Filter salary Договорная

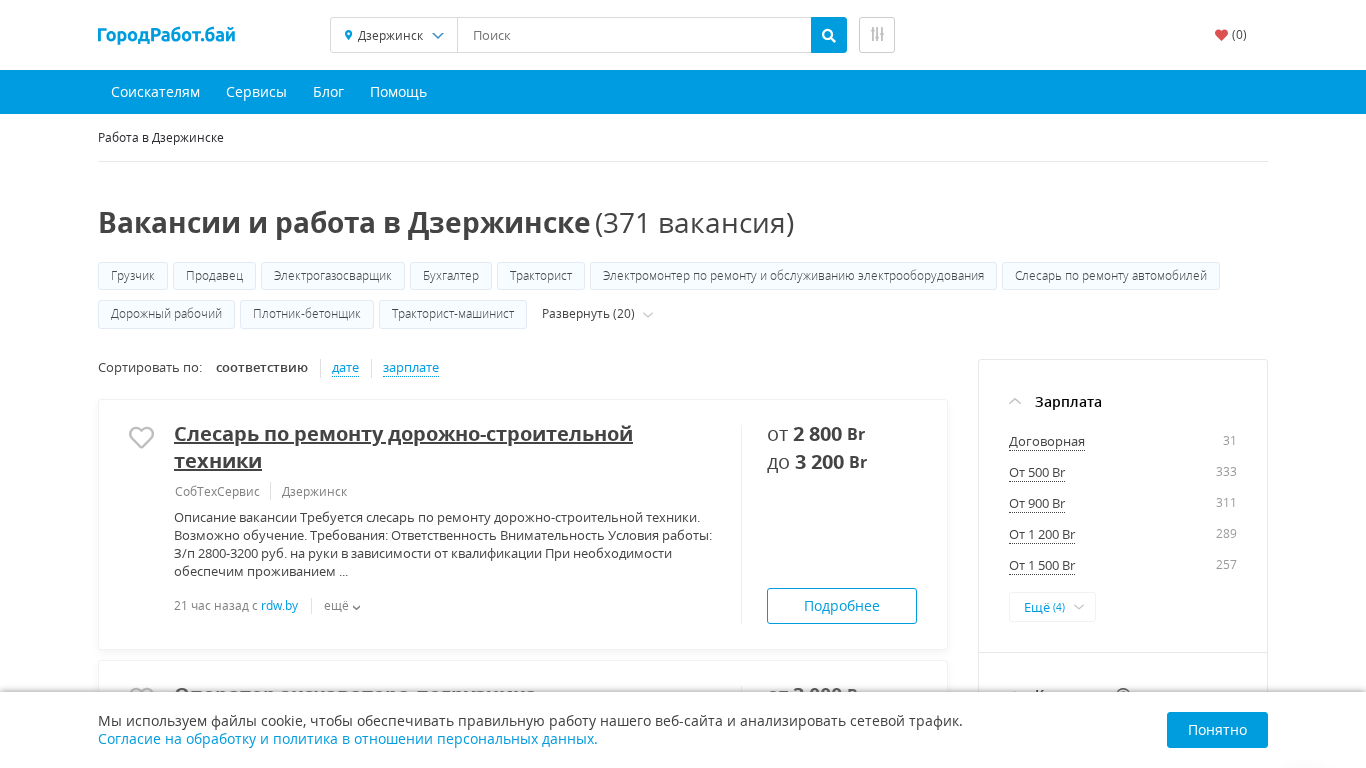point(1047,442)
